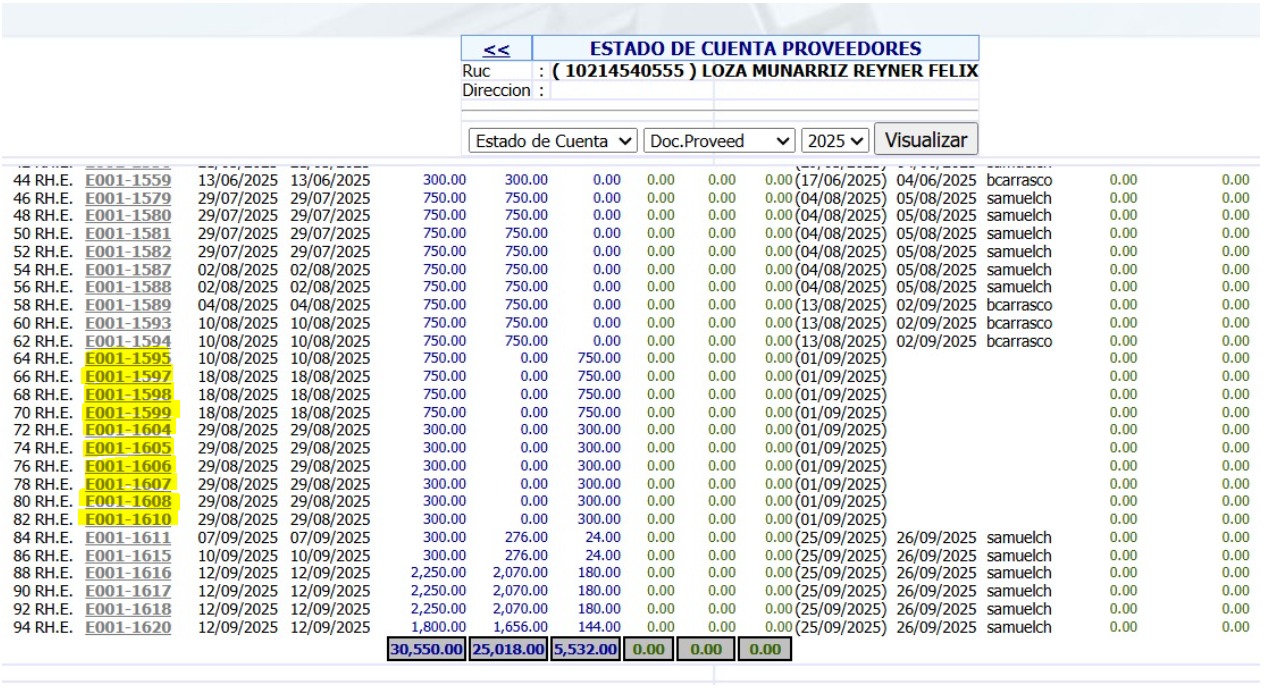Open the Estado de Cuenta dropdown
Viewport: 1267px width, 688px height.
pyautogui.click(x=554, y=141)
